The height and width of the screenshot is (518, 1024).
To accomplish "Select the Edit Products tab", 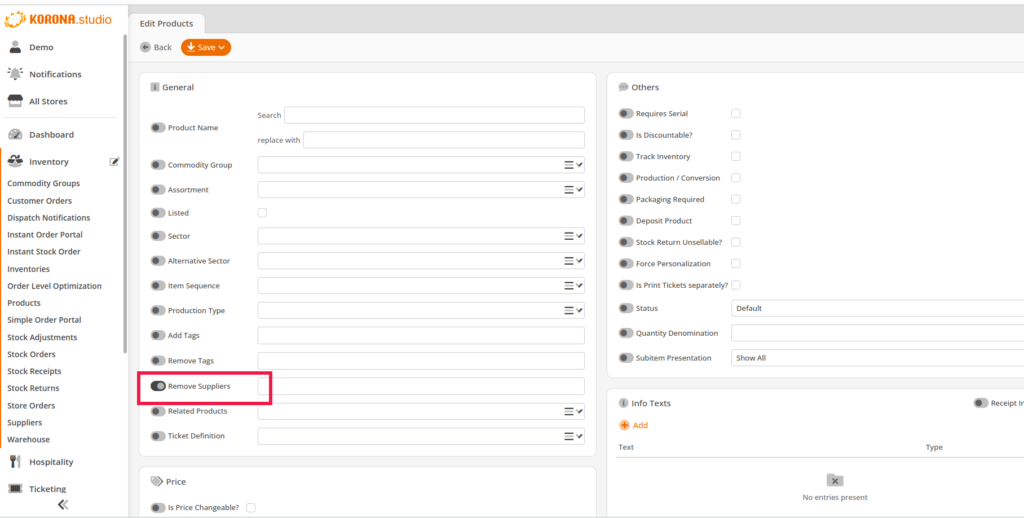I will [167, 24].
